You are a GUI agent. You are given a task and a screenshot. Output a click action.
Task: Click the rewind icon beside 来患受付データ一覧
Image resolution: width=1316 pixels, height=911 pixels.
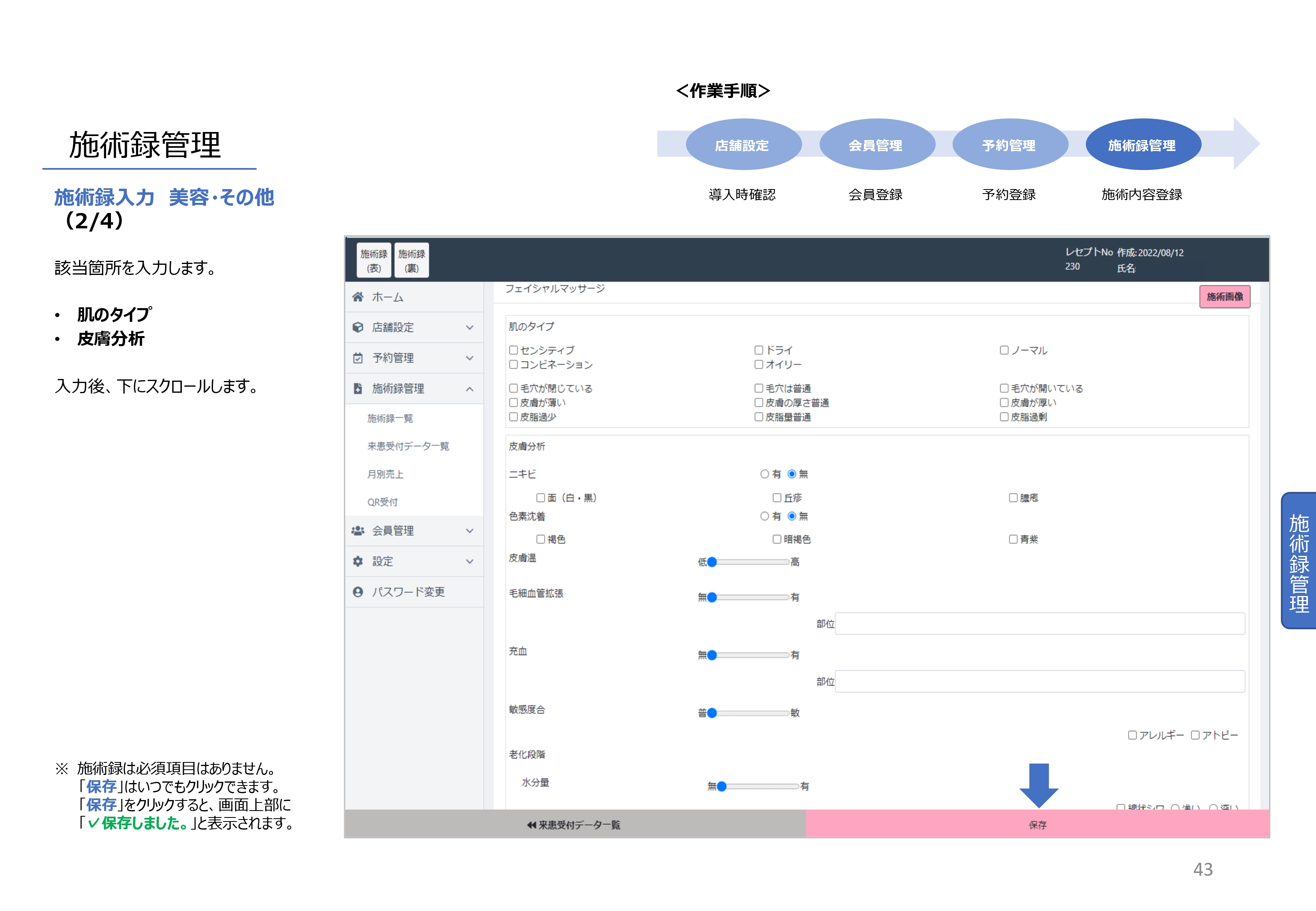click(531, 825)
